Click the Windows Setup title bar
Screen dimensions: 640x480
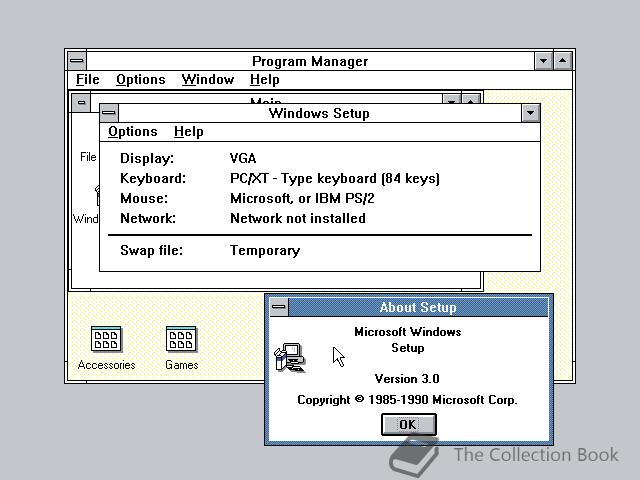click(319, 113)
